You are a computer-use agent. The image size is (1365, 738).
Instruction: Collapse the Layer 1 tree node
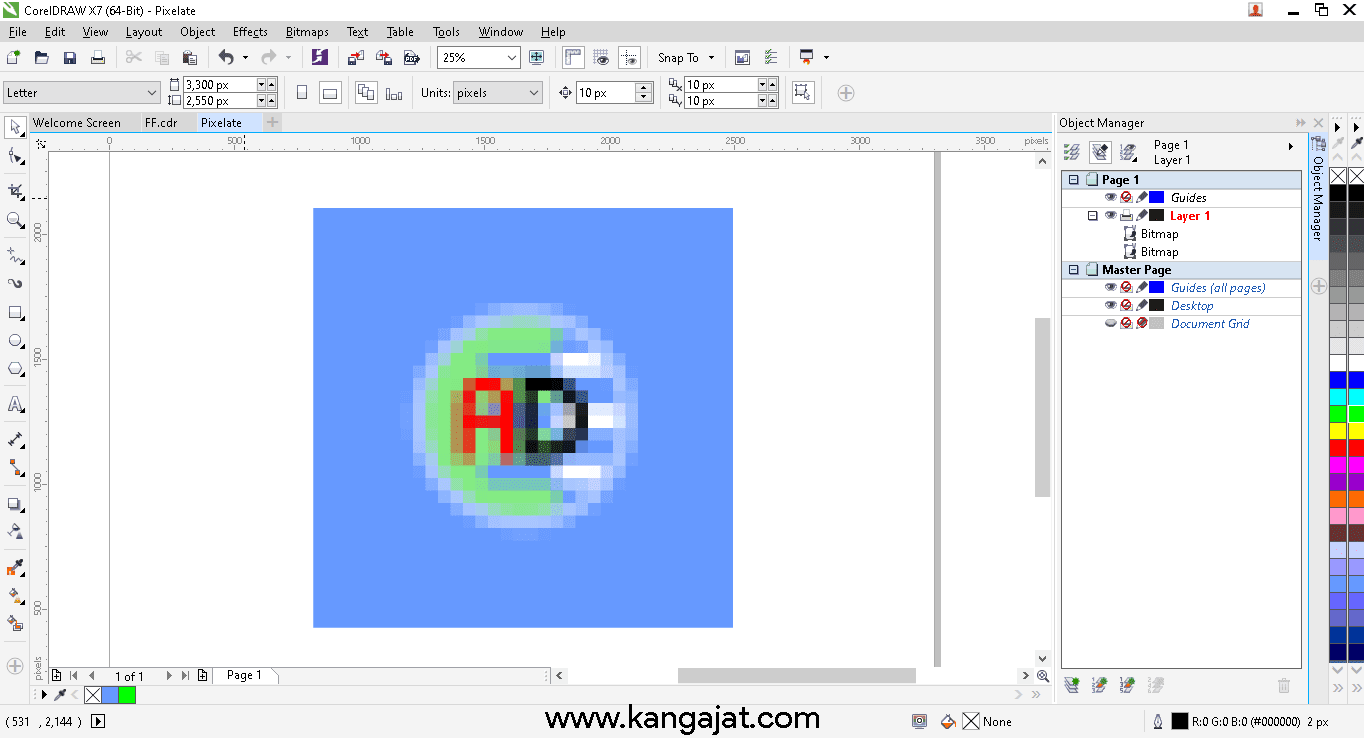[1092, 216]
